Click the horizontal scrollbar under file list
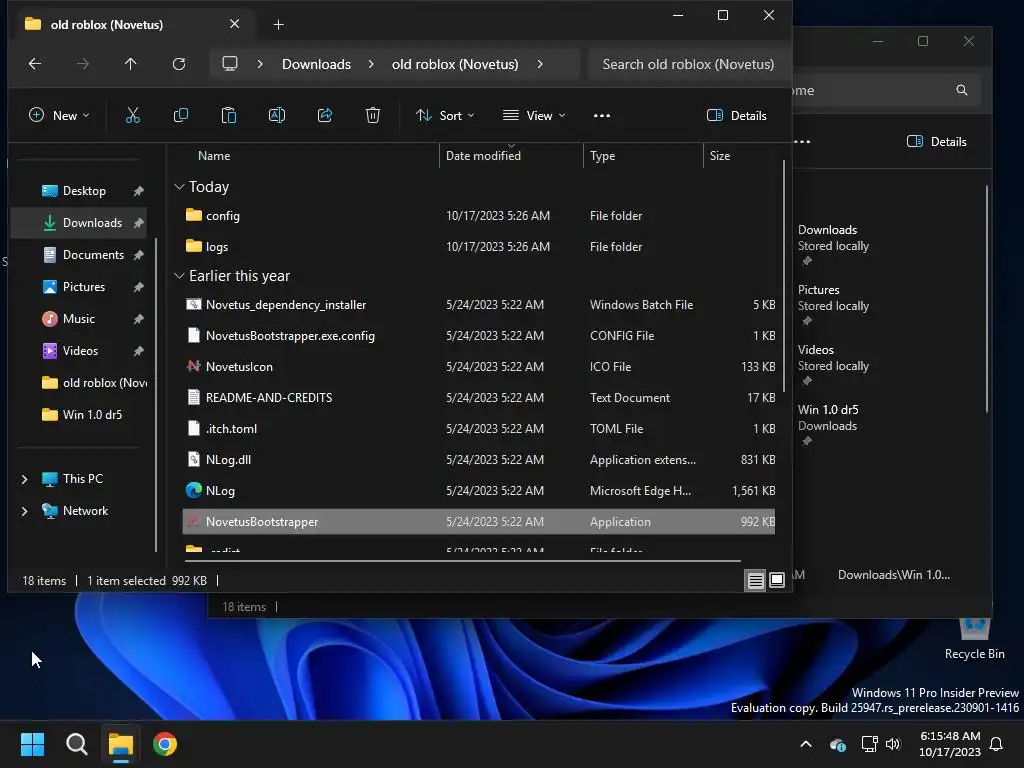This screenshot has width=1024, height=768. pyautogui.click(x=462, y=560)
